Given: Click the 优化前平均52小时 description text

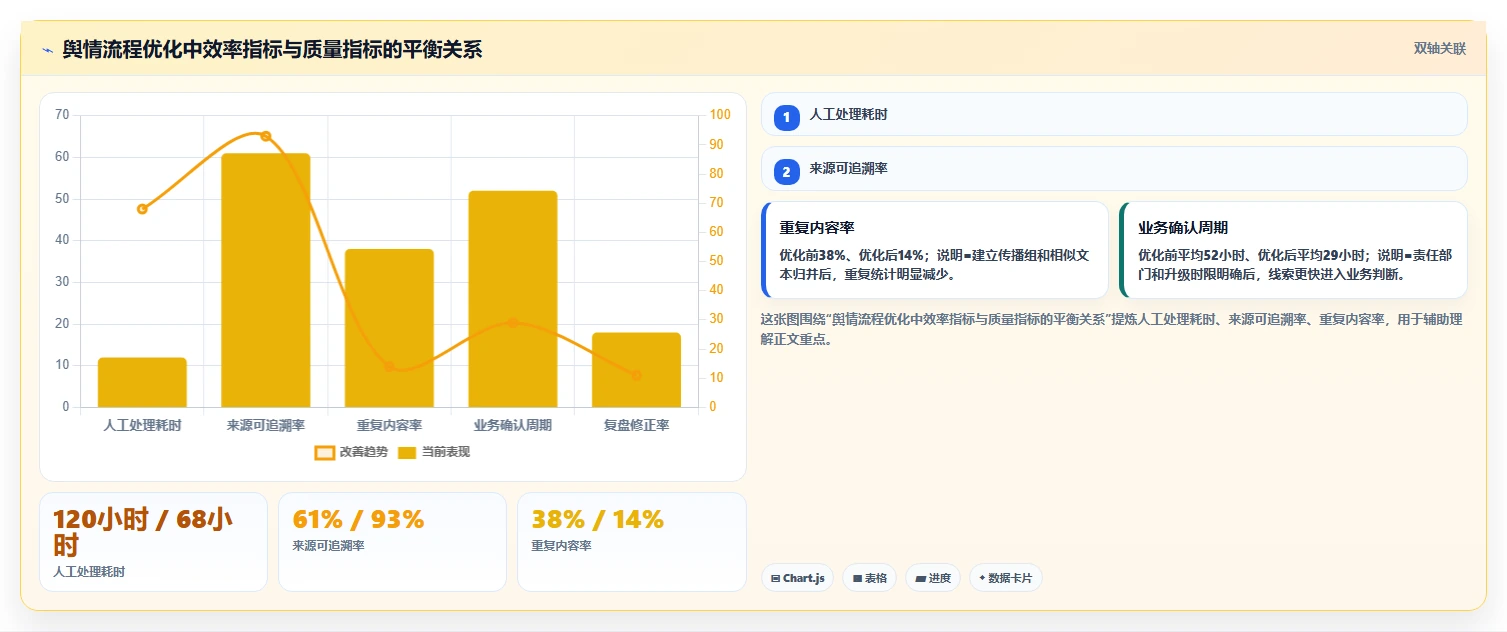Looking at the screenshot, I should (1295, 265).
